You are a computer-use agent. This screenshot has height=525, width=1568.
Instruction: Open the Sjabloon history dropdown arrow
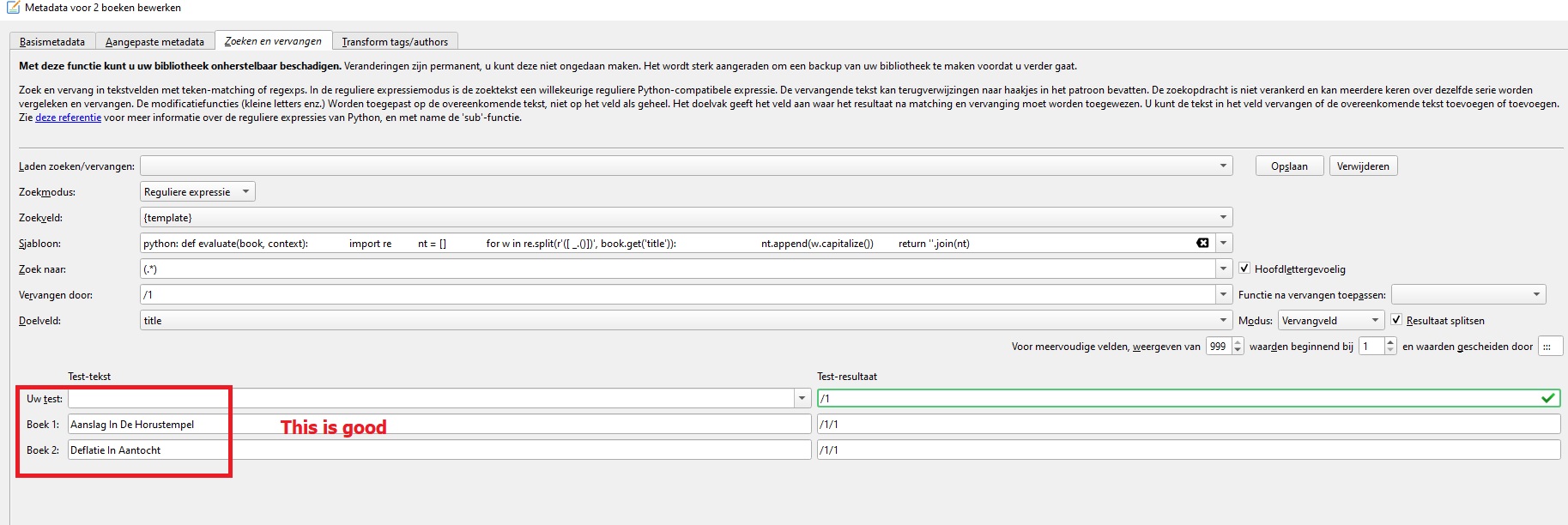pos(1223,243)
